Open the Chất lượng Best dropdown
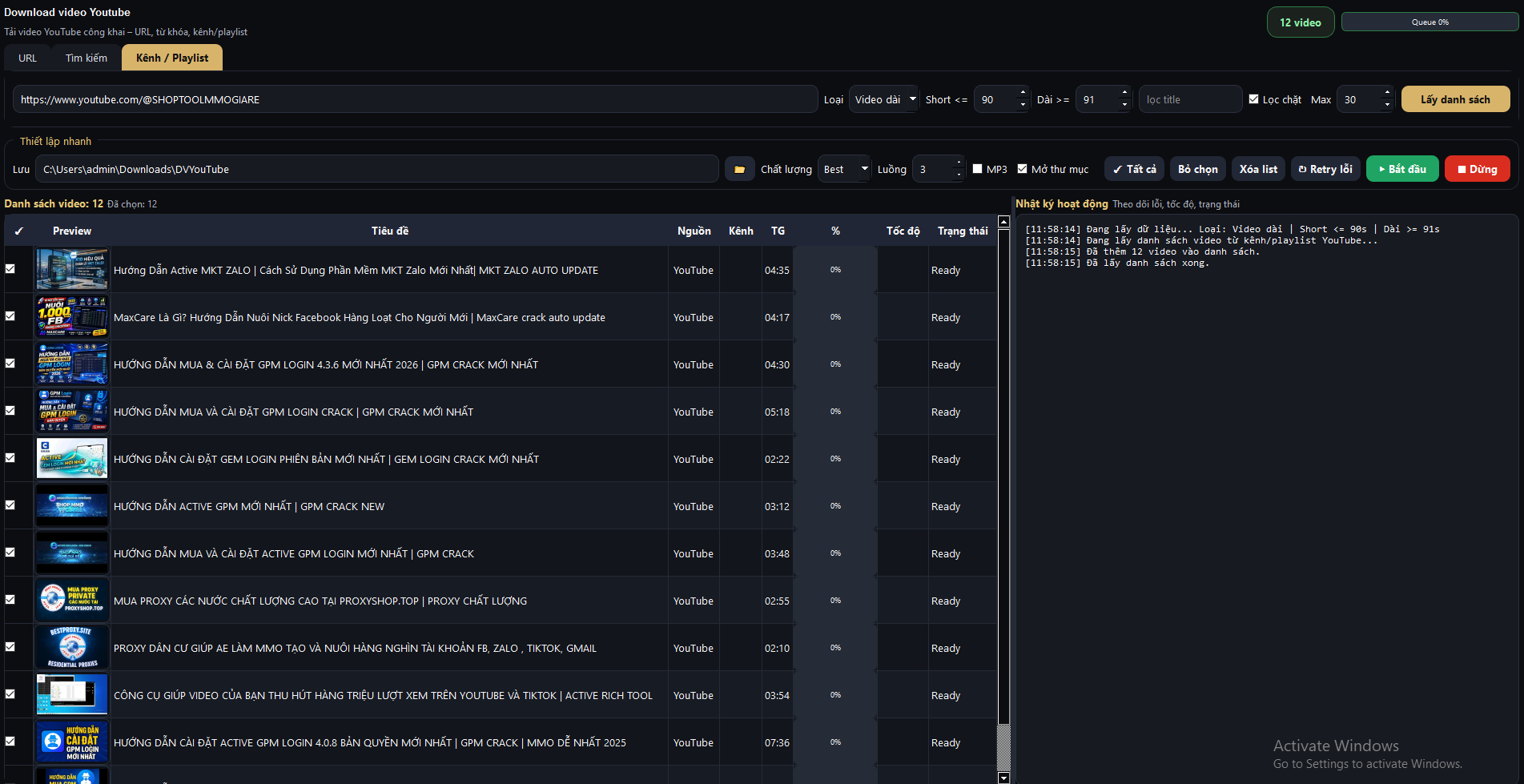This screenshot has height=784, width=1524. tap(844, 169)
